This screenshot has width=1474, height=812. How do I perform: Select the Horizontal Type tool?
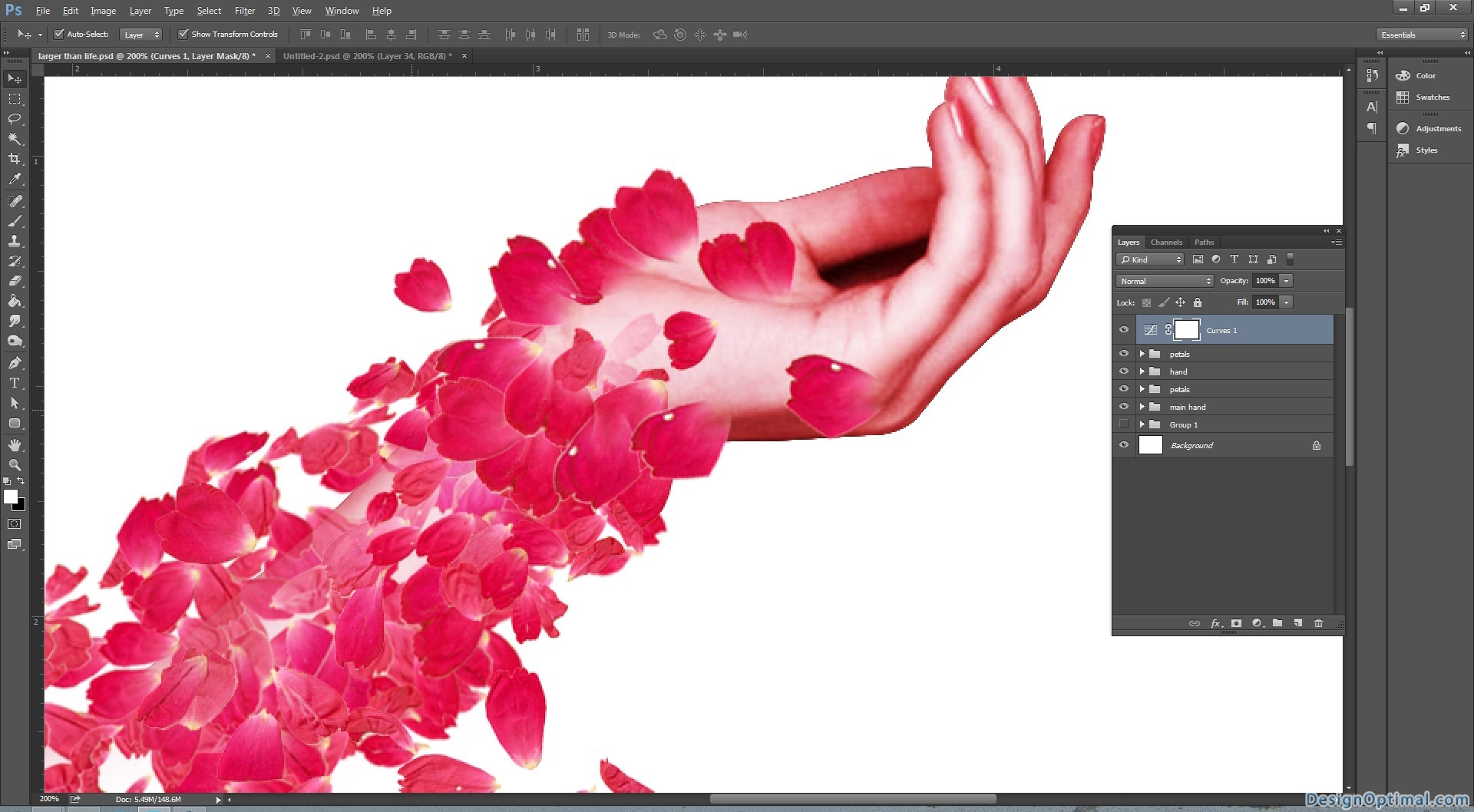point(15,383)
